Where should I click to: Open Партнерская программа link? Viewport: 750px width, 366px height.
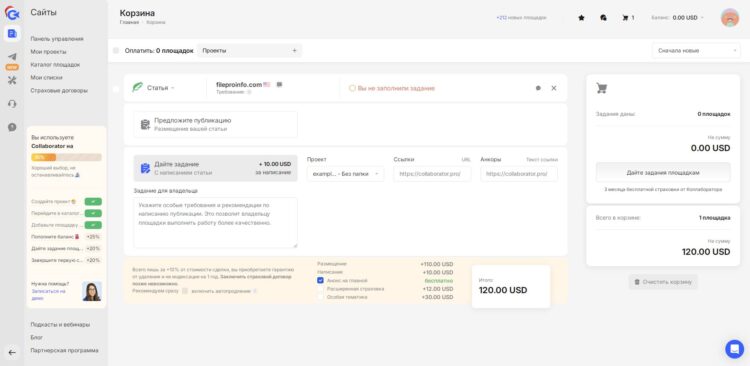point(64,350)
